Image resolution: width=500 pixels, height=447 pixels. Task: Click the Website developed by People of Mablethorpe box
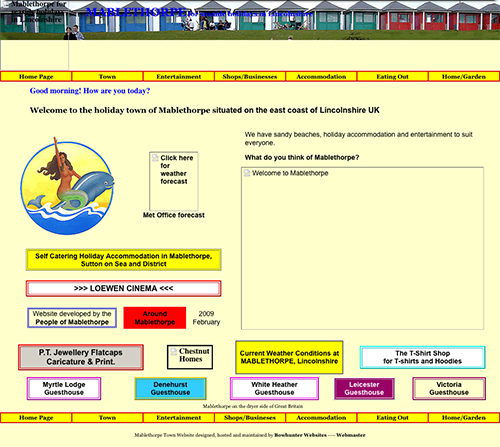coord(72,318)
